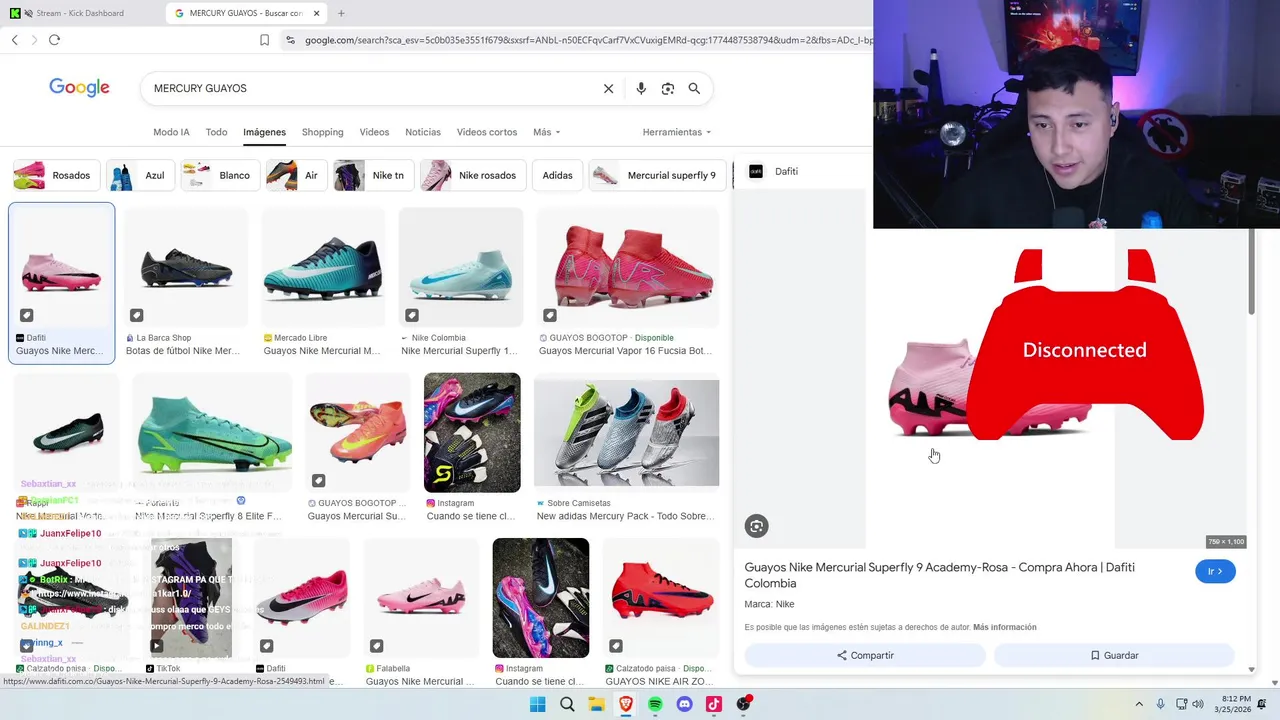The image size is (1280, 720).
Task: Open the Guayos Nike Mercurial Superfly 9 Academy-Rosa title
Action: [x=939, y=575]
